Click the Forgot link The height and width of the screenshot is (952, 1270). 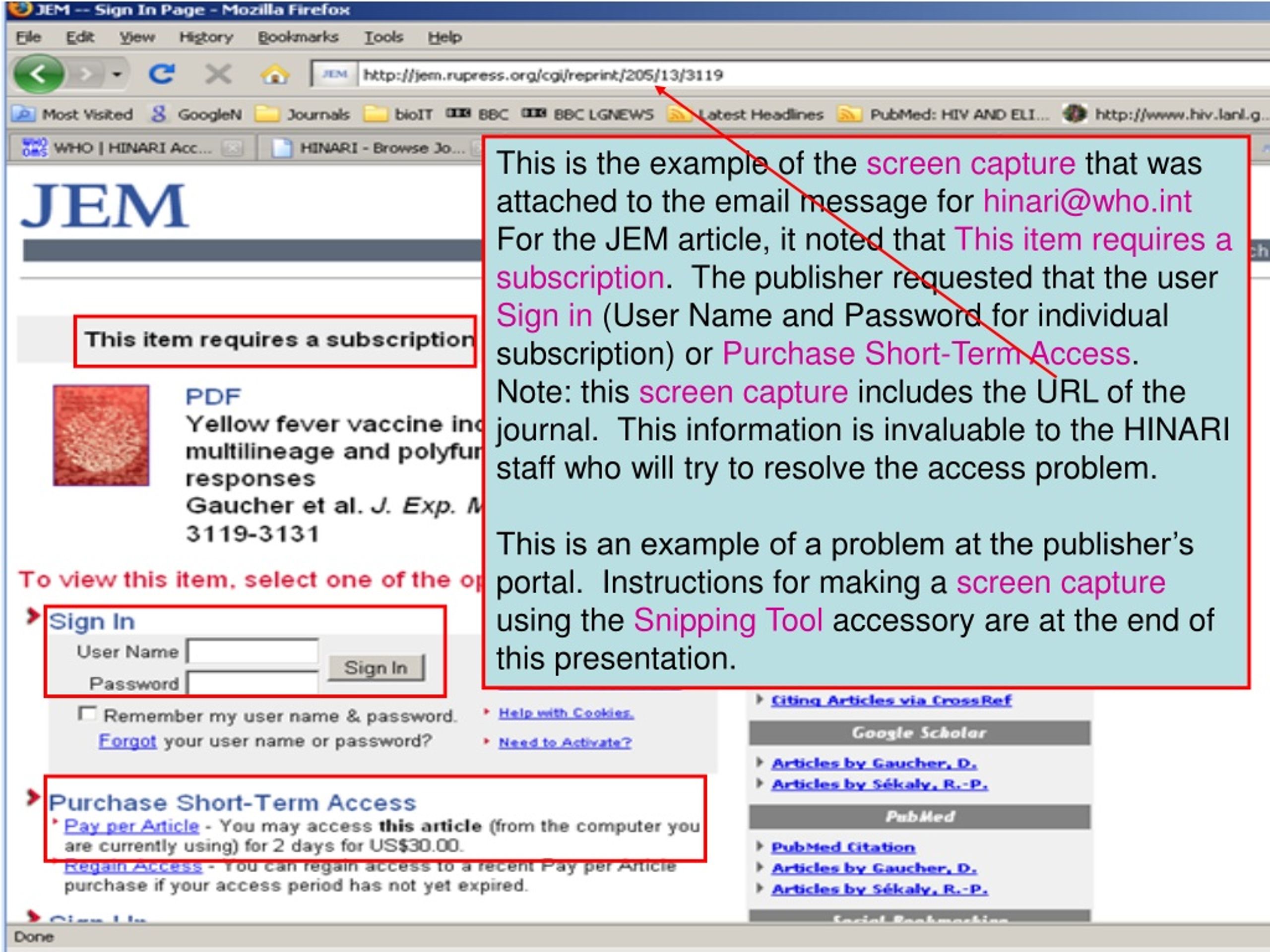[x=127, y=741]
